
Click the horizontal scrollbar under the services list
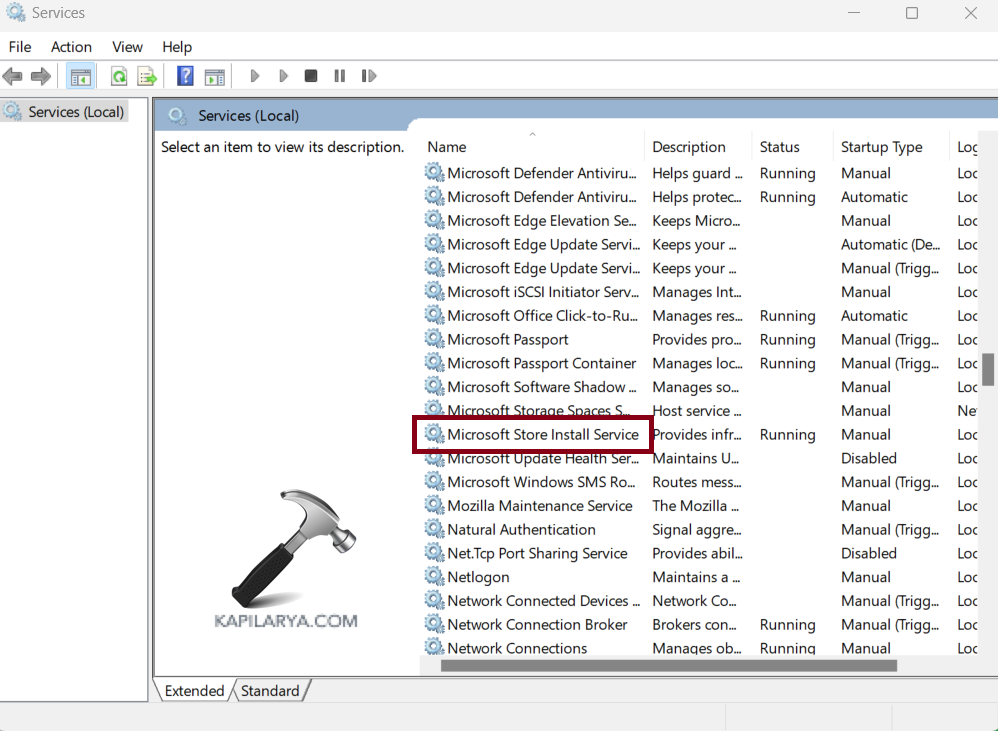(x=668, y=665)
